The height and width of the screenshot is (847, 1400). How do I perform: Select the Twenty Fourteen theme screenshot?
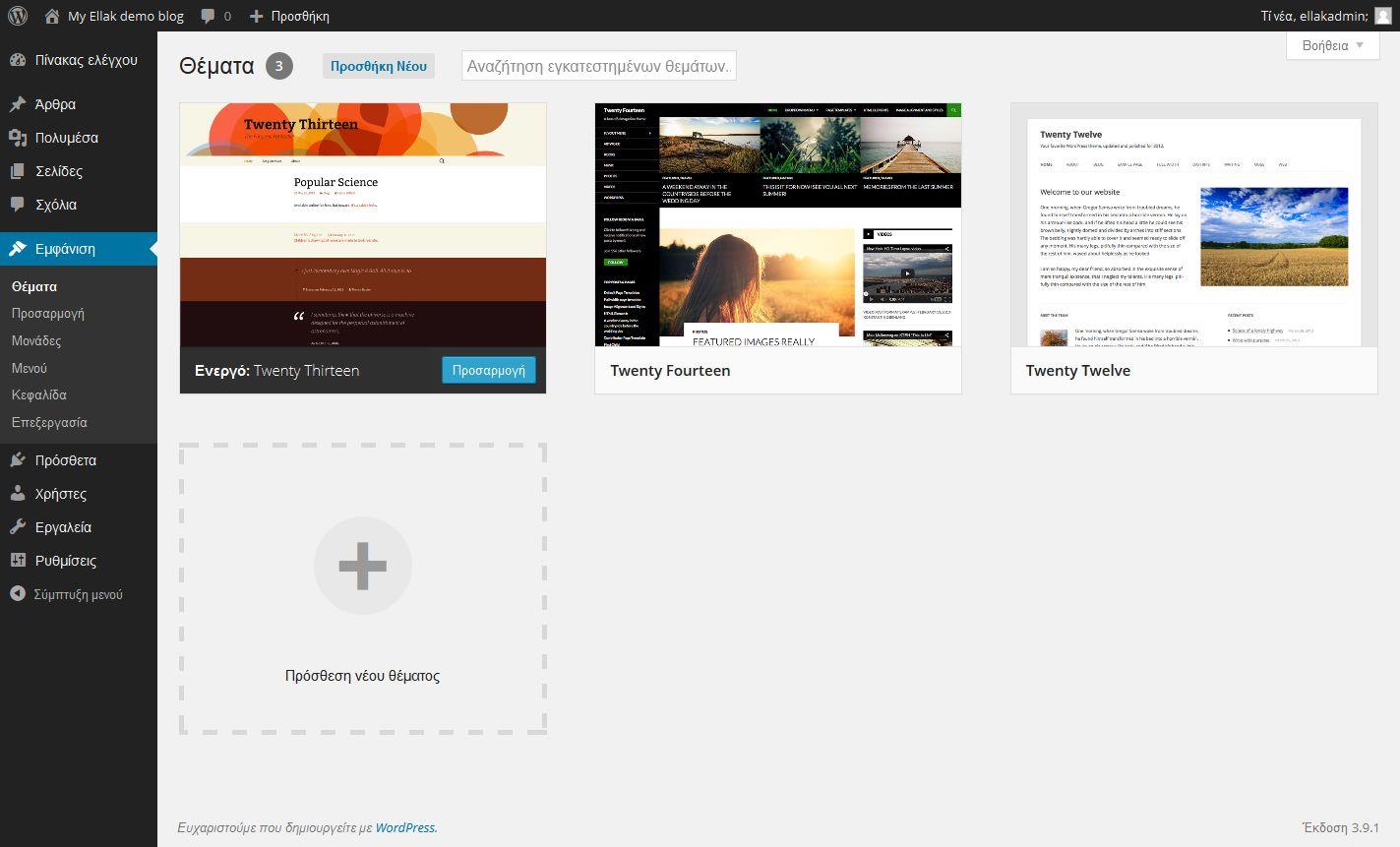click(778, 225)
